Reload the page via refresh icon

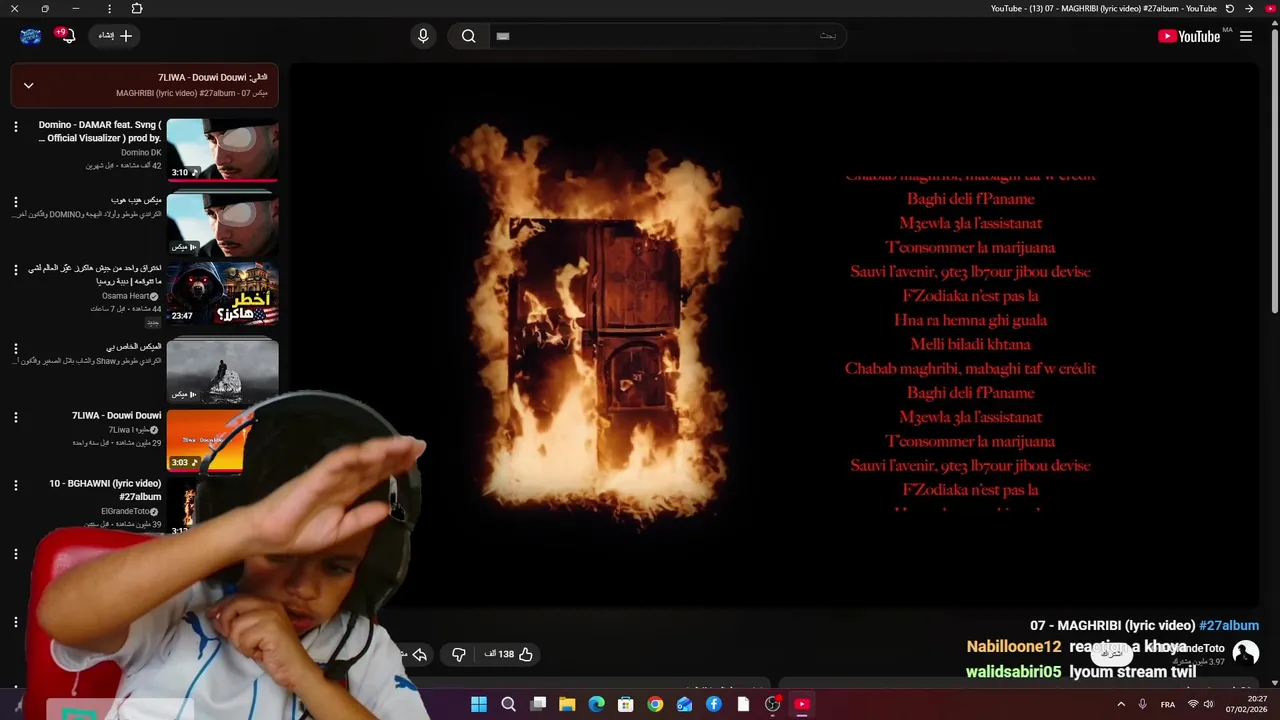click(x=1230, y=8)
